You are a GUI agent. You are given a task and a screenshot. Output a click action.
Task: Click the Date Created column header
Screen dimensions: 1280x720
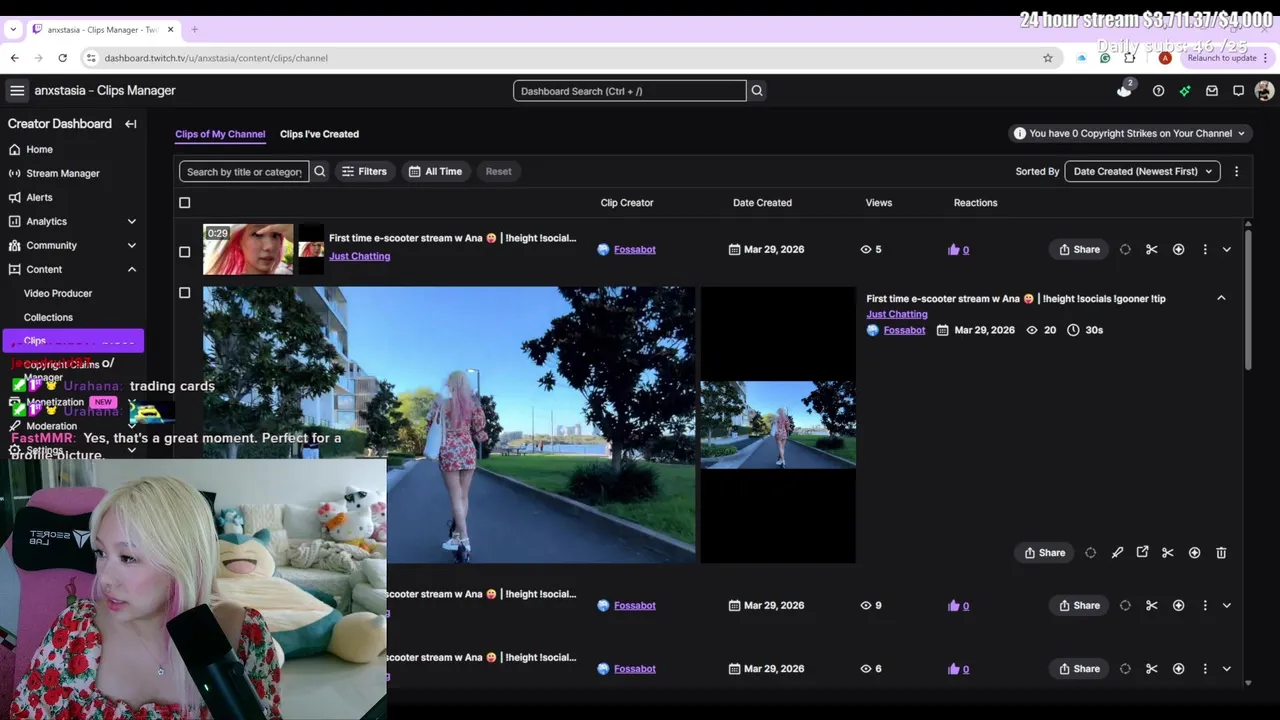tap(762, 203)
